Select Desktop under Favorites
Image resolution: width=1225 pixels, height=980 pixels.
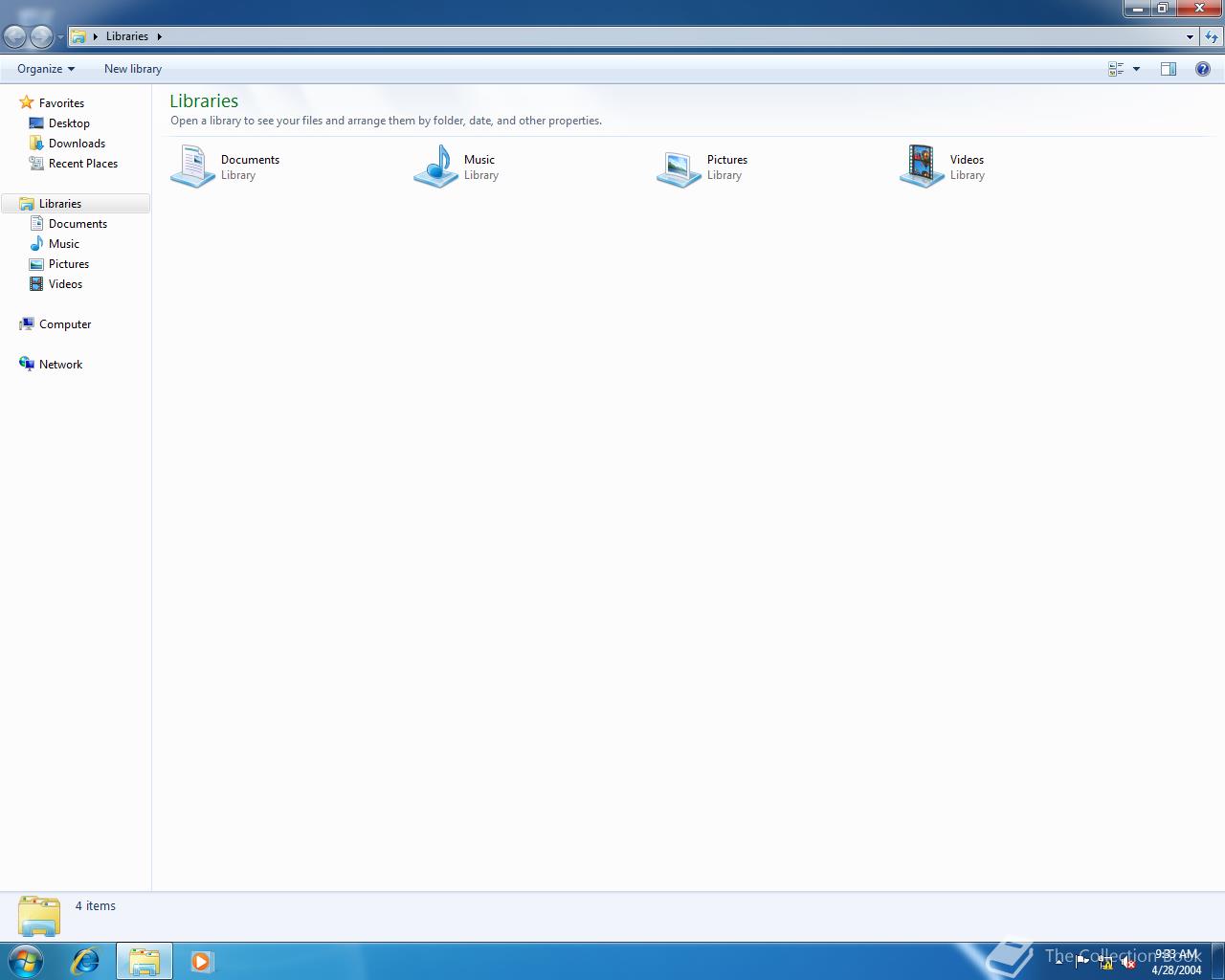[x=69, y=123]
